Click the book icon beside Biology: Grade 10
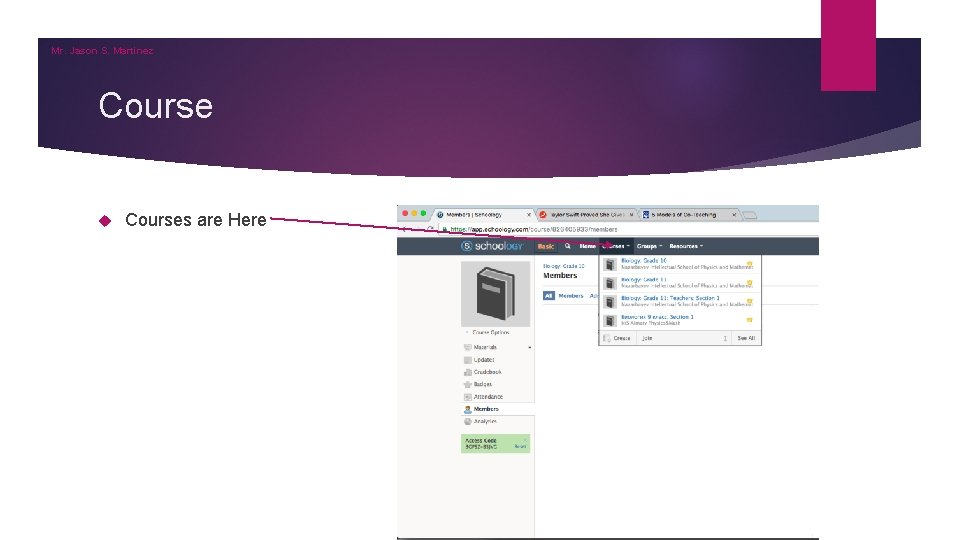Image resolution: width=960 pixels, height=540 pixels. (610, 264)
